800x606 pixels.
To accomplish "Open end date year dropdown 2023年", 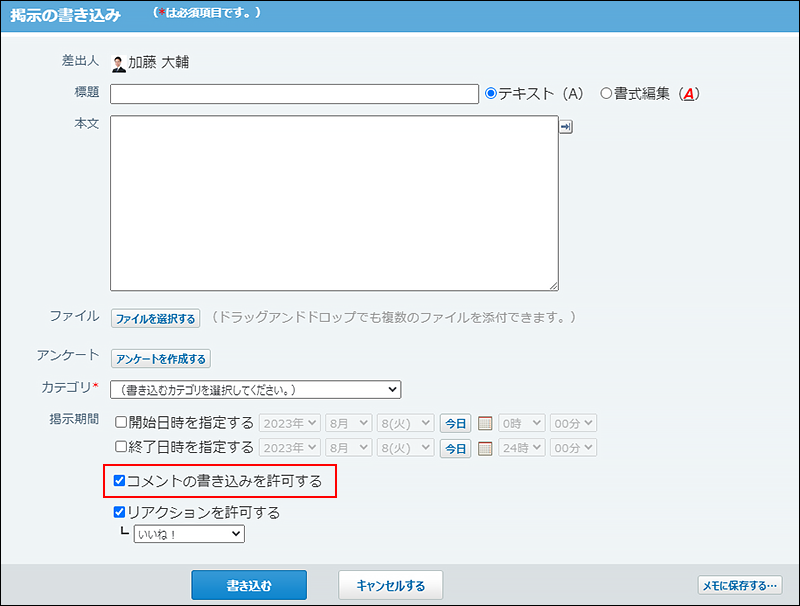I will (x=290, y=447).
